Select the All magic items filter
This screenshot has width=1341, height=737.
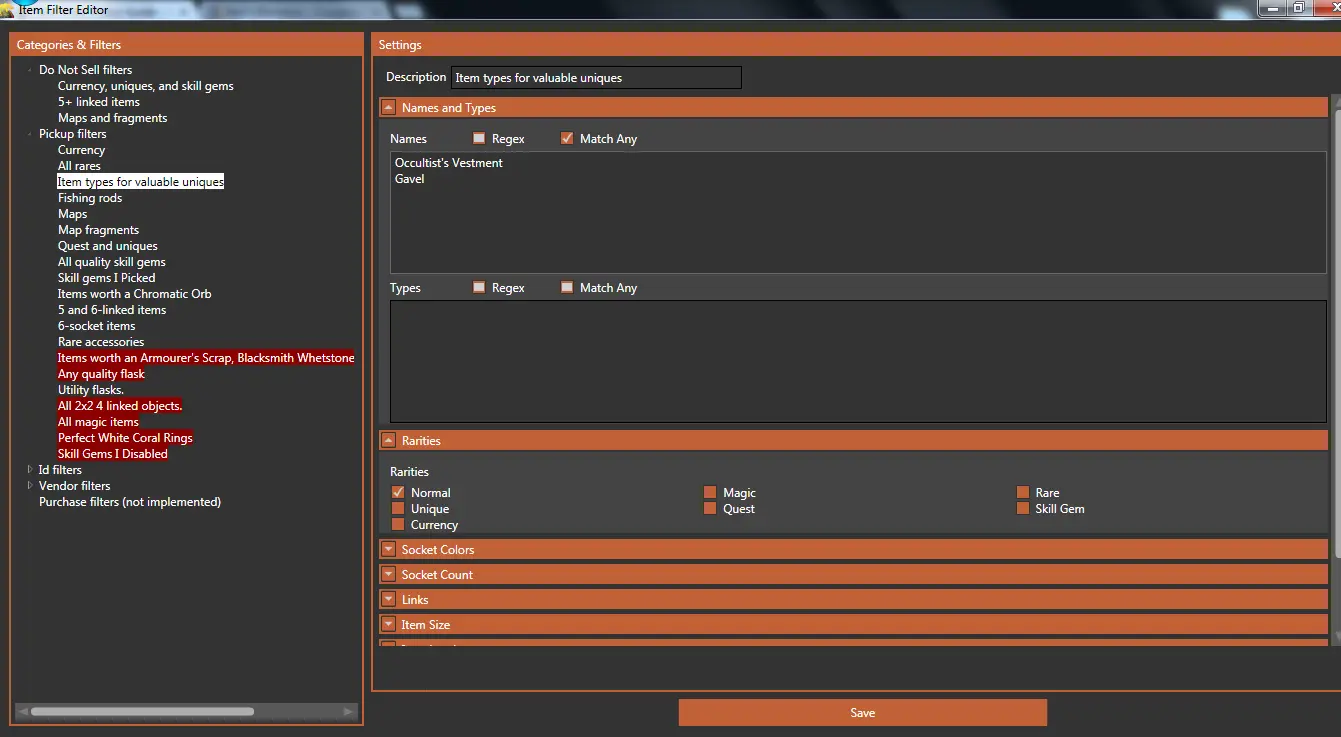click(x=98, y=422)
